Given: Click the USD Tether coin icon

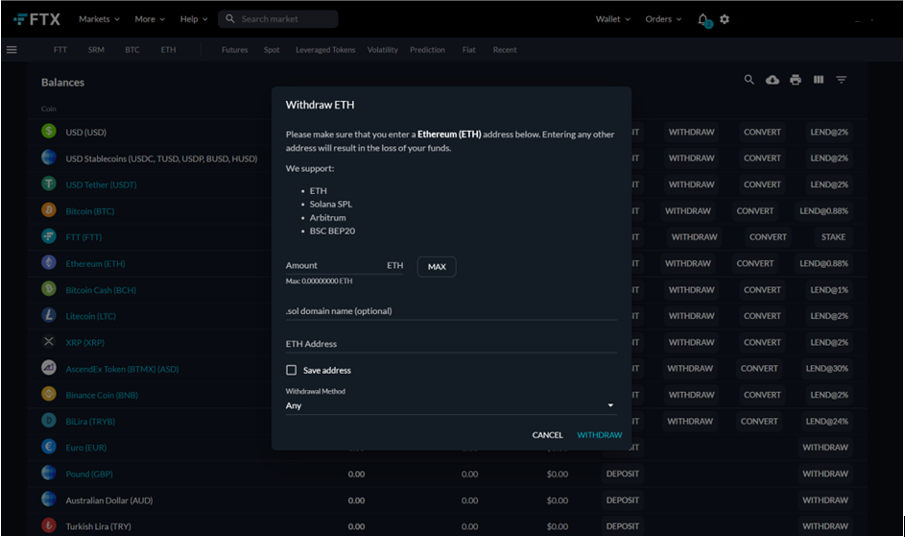Looking at the screenshot, I should pyautogui.click(x=49, y=184).
